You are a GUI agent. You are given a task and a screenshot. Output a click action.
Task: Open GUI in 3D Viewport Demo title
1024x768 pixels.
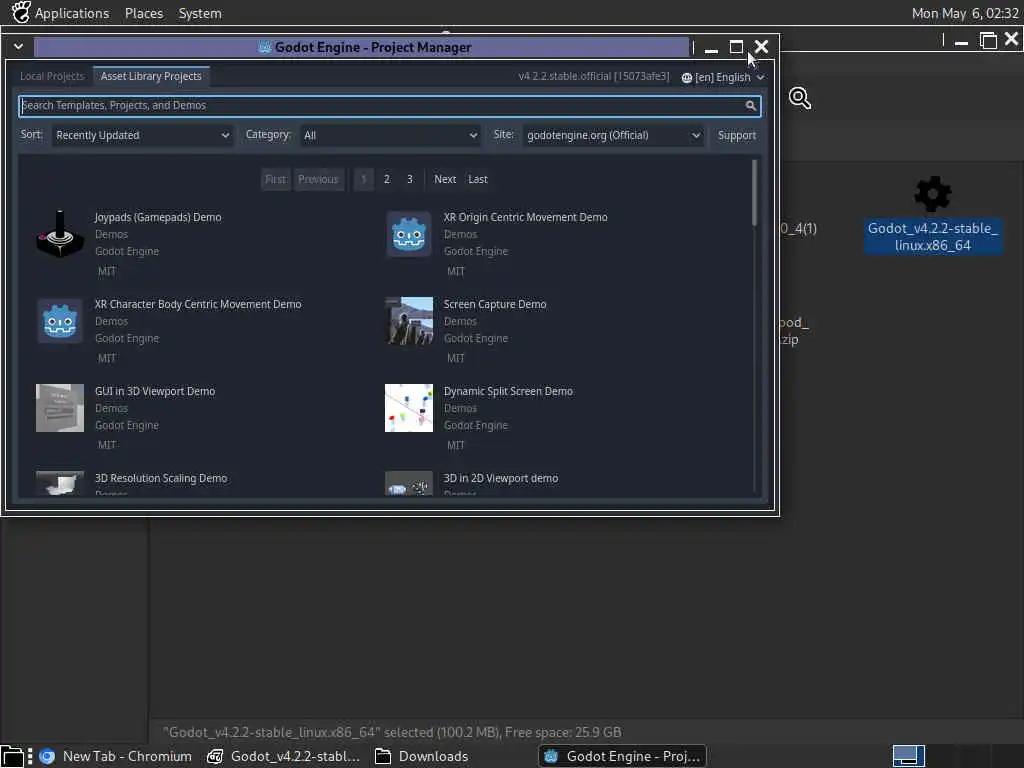pos(155,391)
